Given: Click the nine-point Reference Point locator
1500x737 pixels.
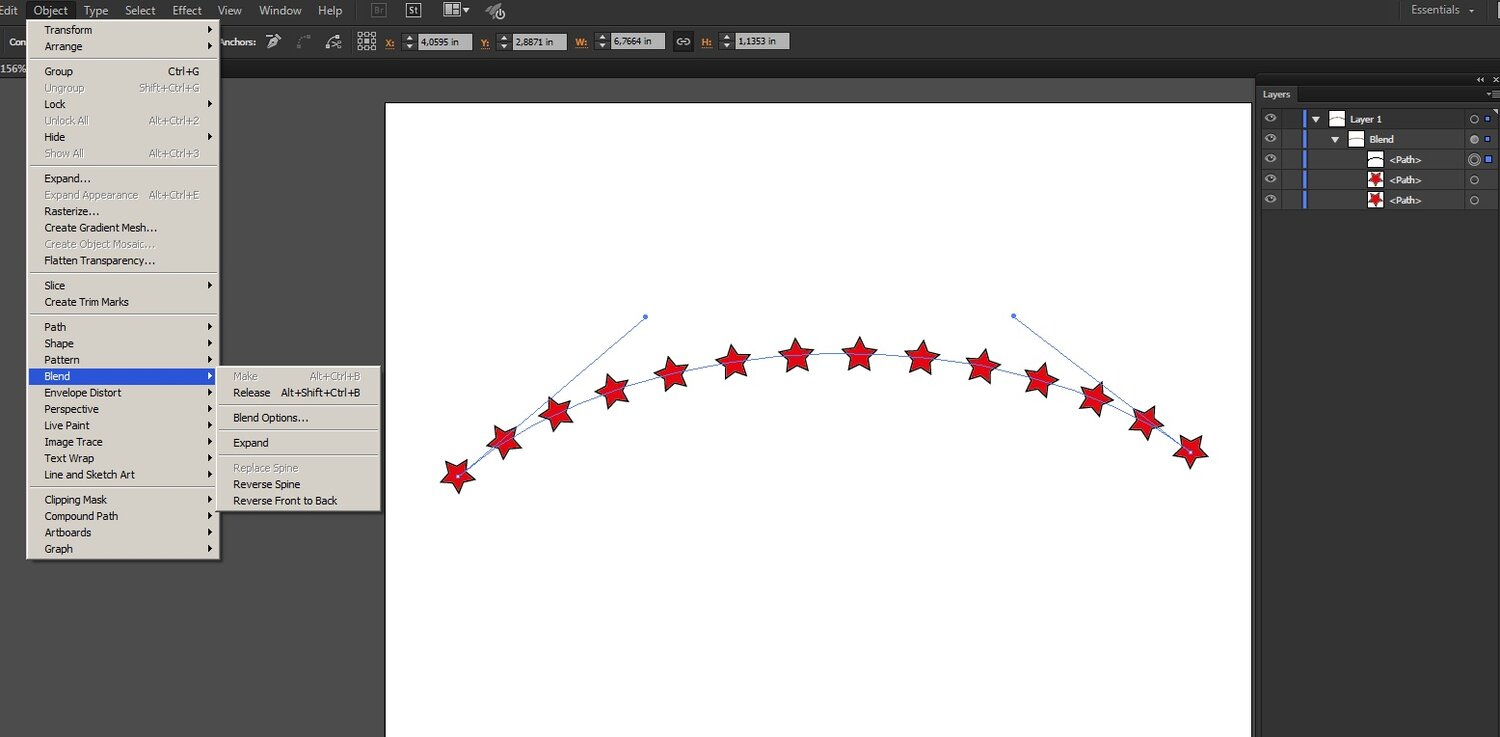Looking at the screenshot, I should 367,42.
